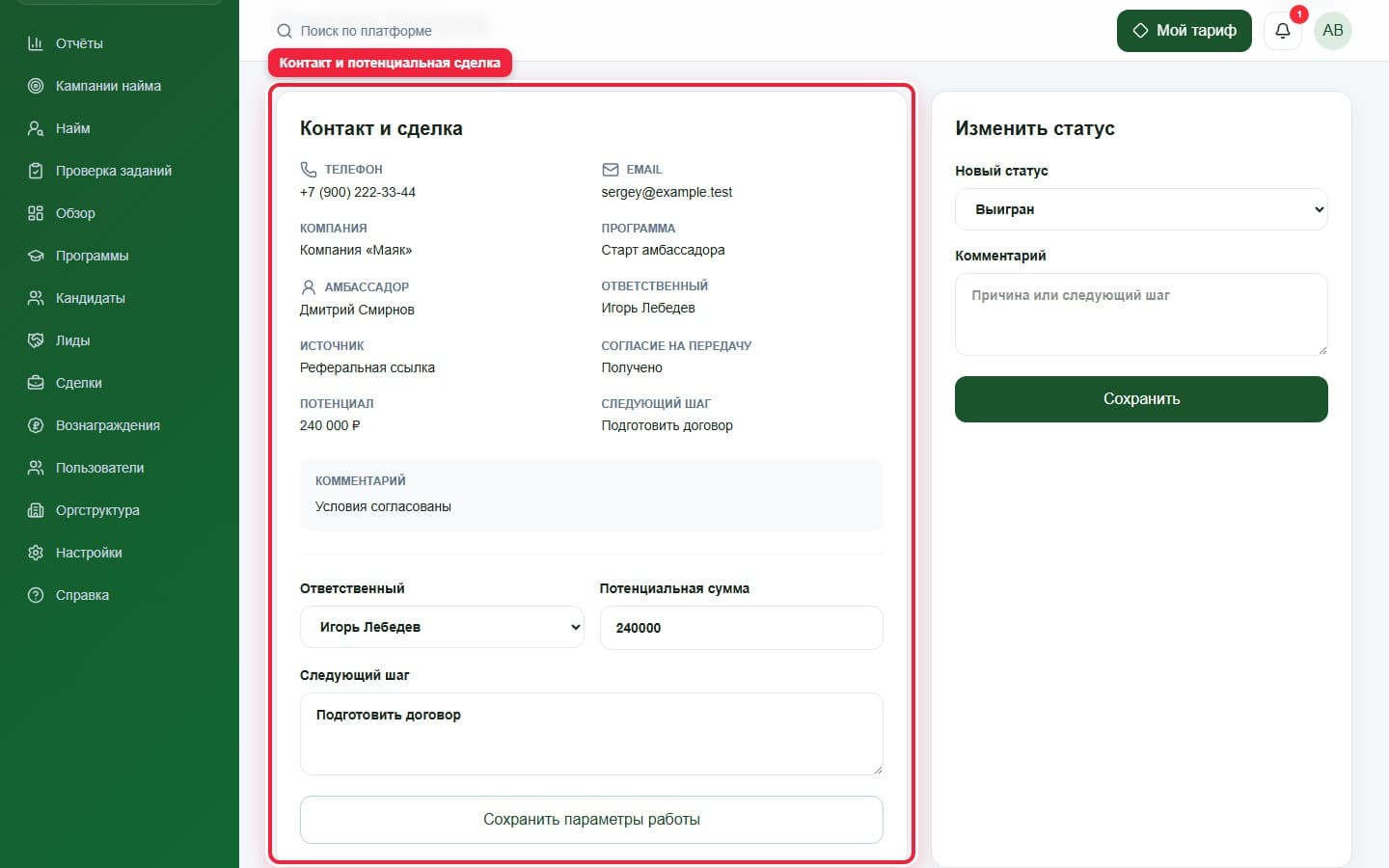Navigate to Сделки menu item
The image size is (1389, 868).
coord(79,383)
